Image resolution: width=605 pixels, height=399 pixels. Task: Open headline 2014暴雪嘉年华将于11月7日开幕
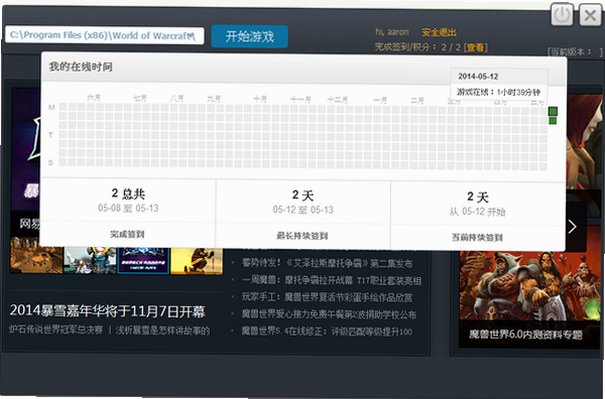point(107,311)
